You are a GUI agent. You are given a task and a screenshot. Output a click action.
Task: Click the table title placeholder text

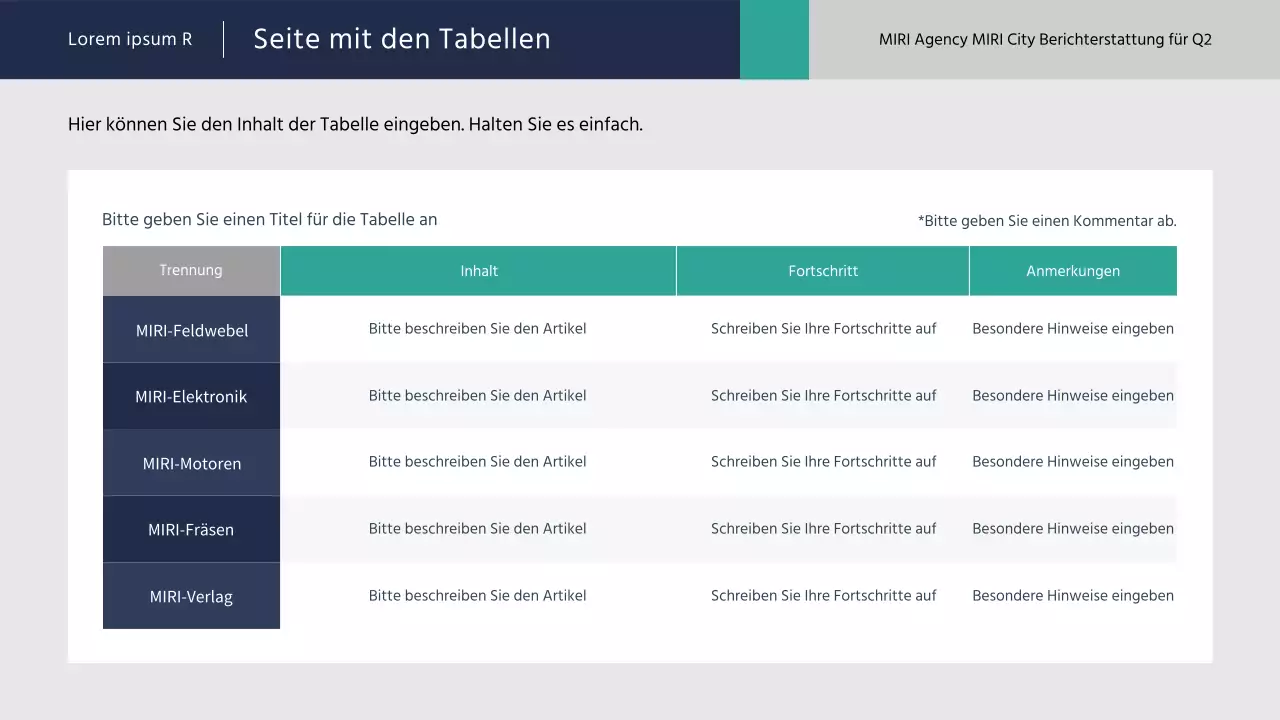coord(269,219)
